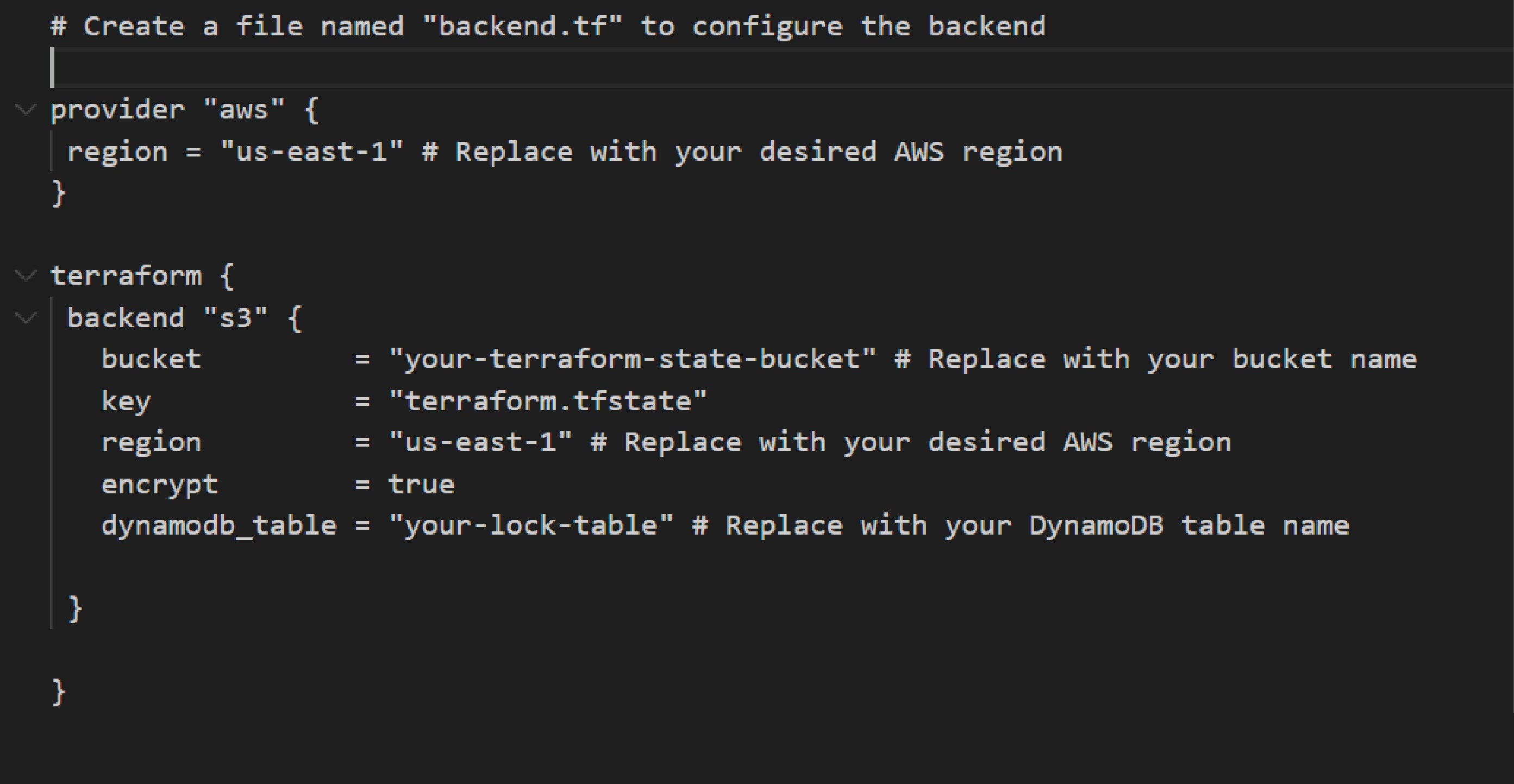The width and height of the screenshot is (1514, 784).
Task: Fold the backend "s3" block chevron
Action: pyautogui.click(x=26, y=318)
